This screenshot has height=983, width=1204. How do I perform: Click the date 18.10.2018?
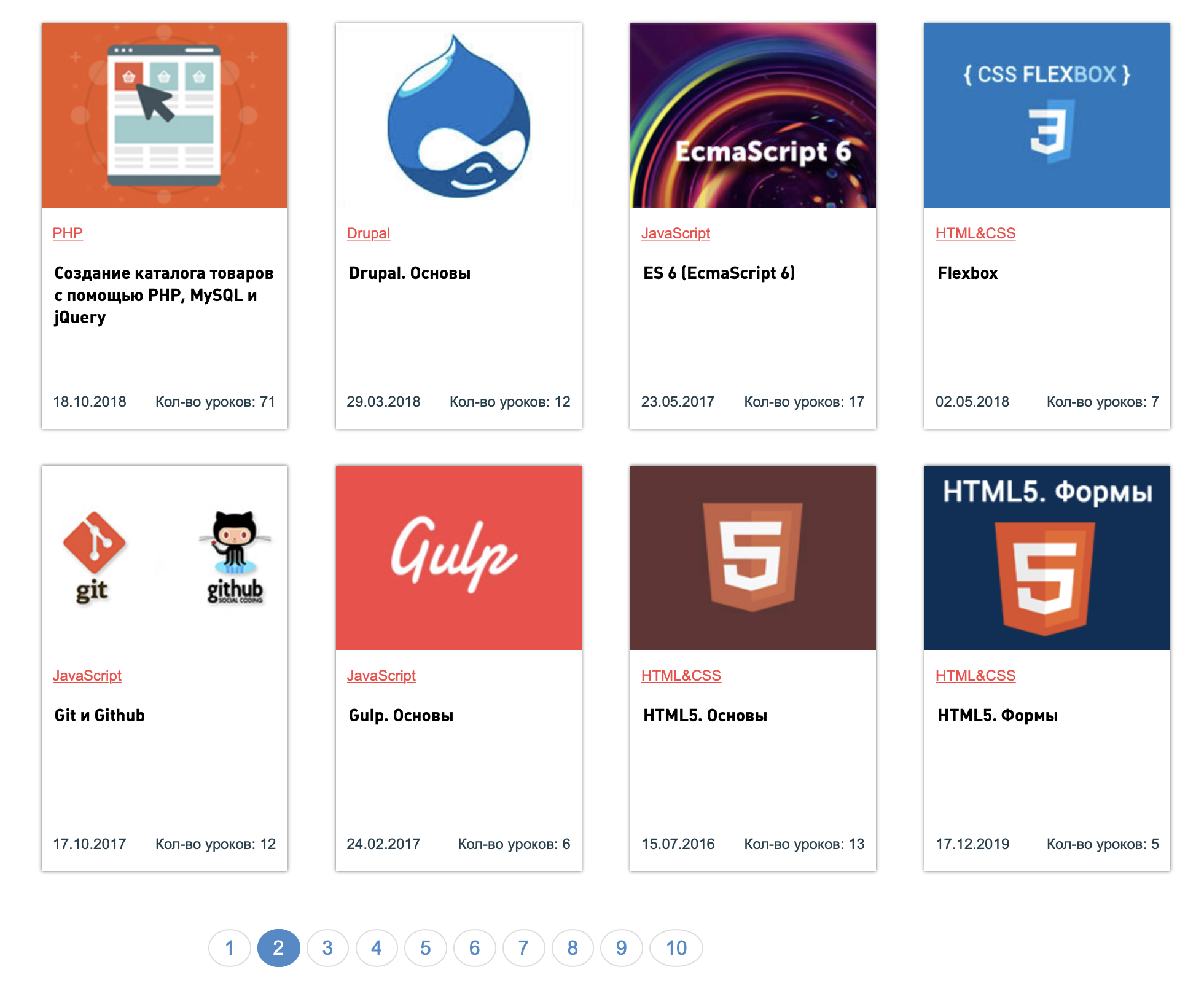pos(90,402)
